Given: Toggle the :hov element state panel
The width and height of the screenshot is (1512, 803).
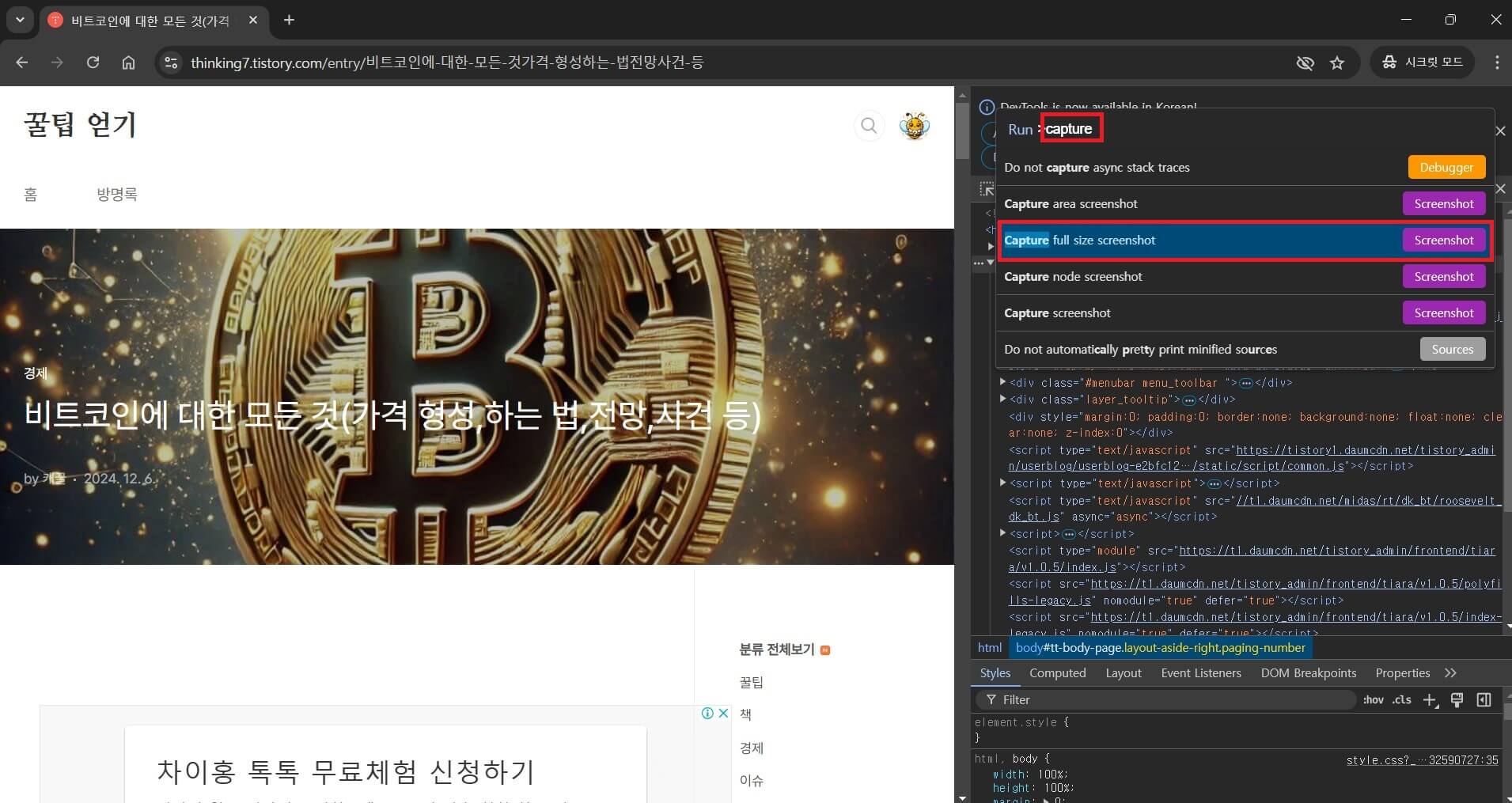Looking at the screenshot, I should [1374, 700].
